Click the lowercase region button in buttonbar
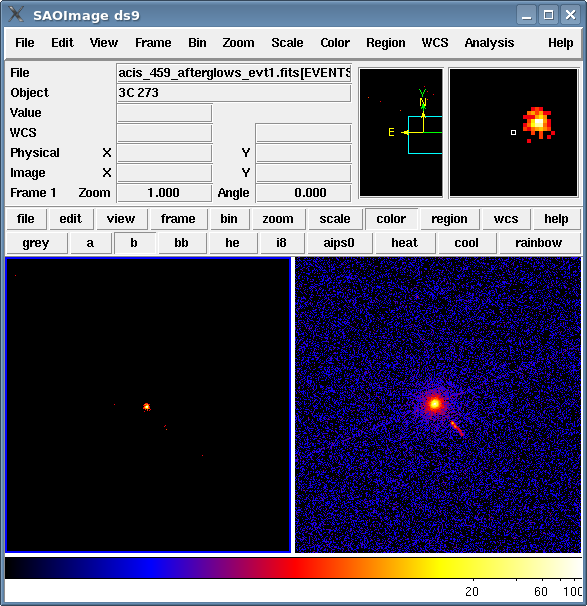Viewport: 587px width, 606px height. tap(449, 219)
